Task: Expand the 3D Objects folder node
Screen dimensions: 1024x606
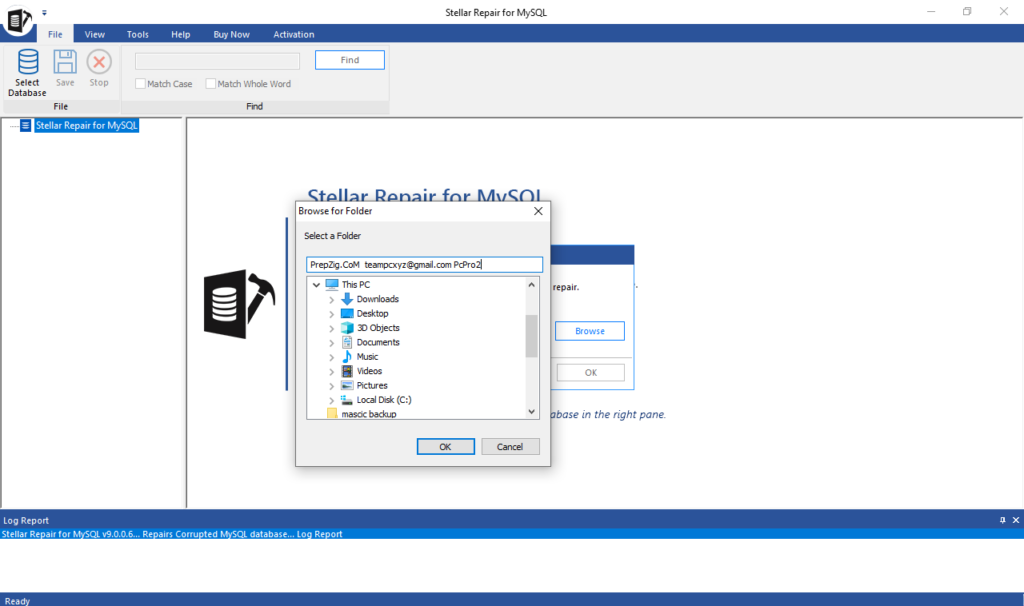Action: [x=332, y=328]
